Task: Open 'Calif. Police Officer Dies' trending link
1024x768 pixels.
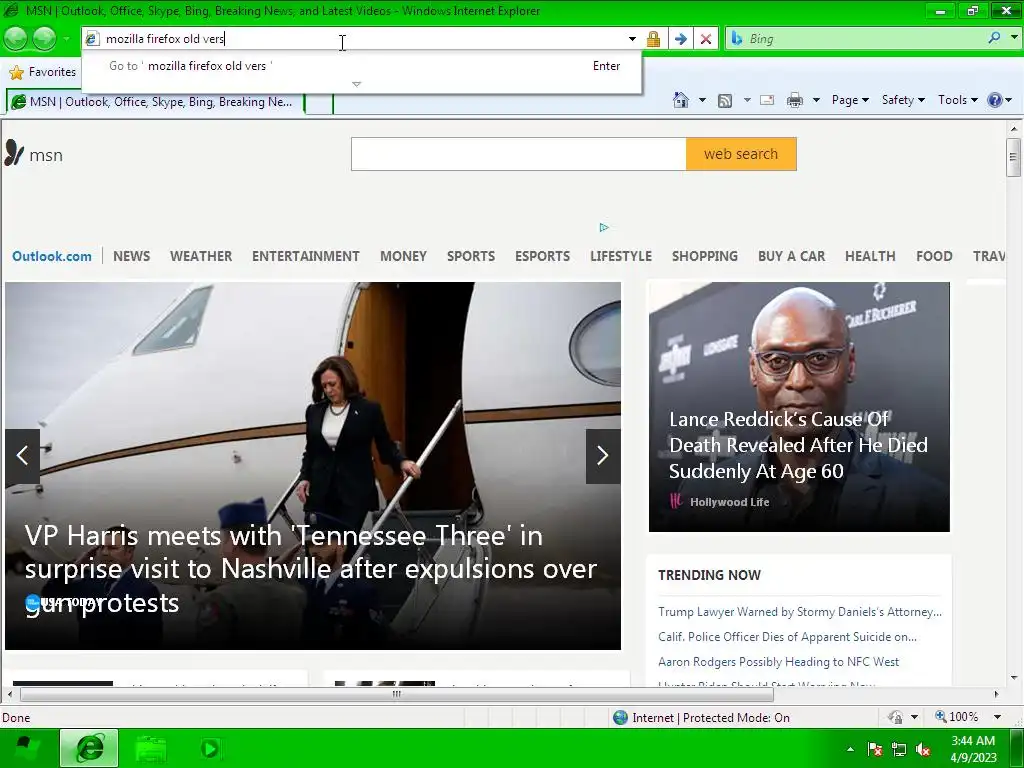Action: pos(788,637)
